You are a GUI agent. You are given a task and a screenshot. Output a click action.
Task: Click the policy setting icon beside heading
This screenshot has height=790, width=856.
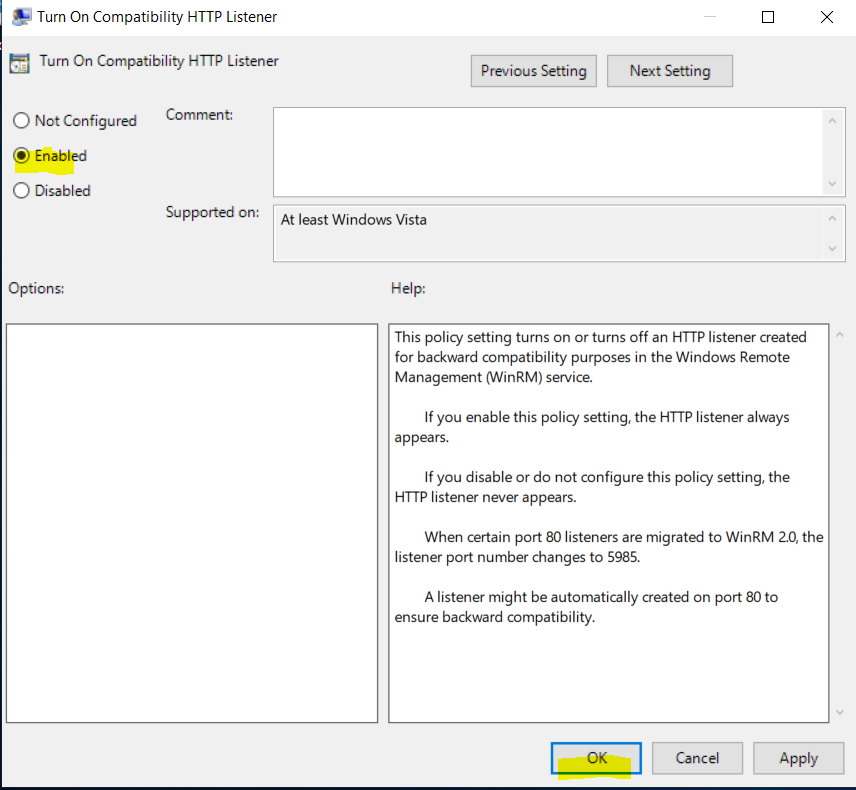coord(20,63)
